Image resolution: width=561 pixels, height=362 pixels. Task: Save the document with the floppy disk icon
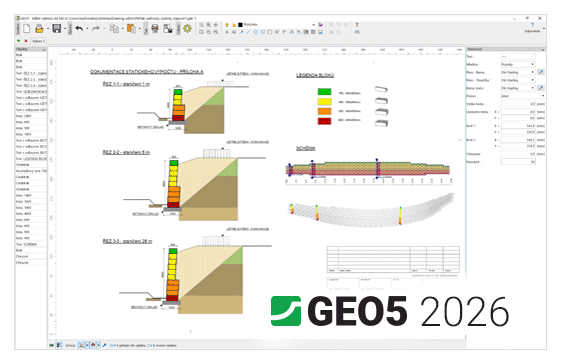tap(57, 29)
